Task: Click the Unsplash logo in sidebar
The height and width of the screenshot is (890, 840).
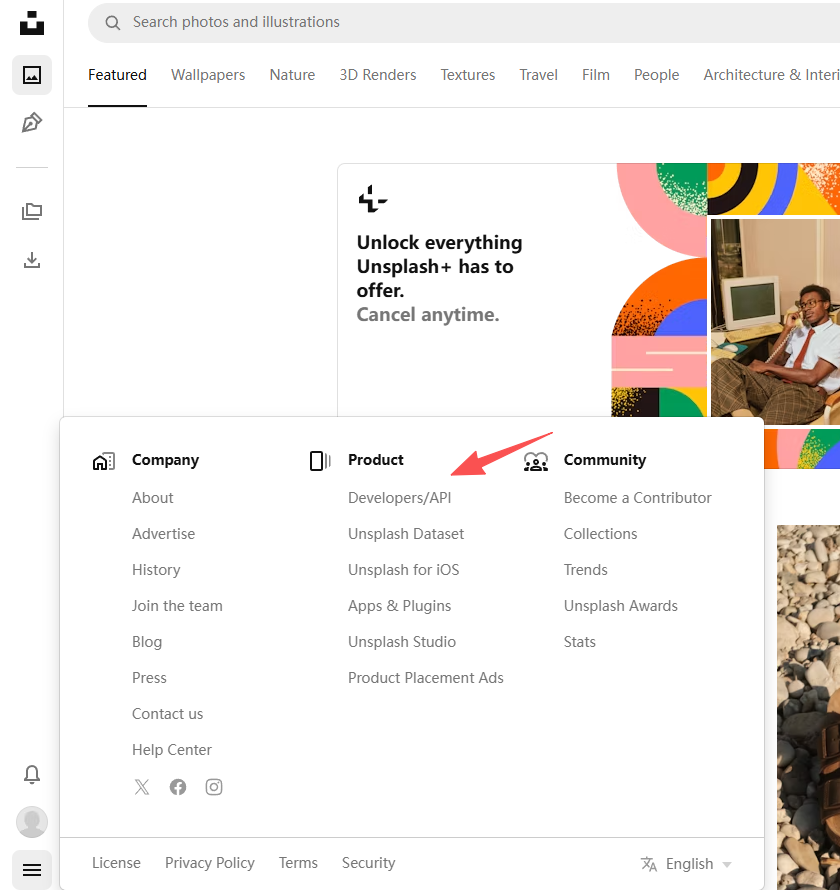Action: [31, 22]
